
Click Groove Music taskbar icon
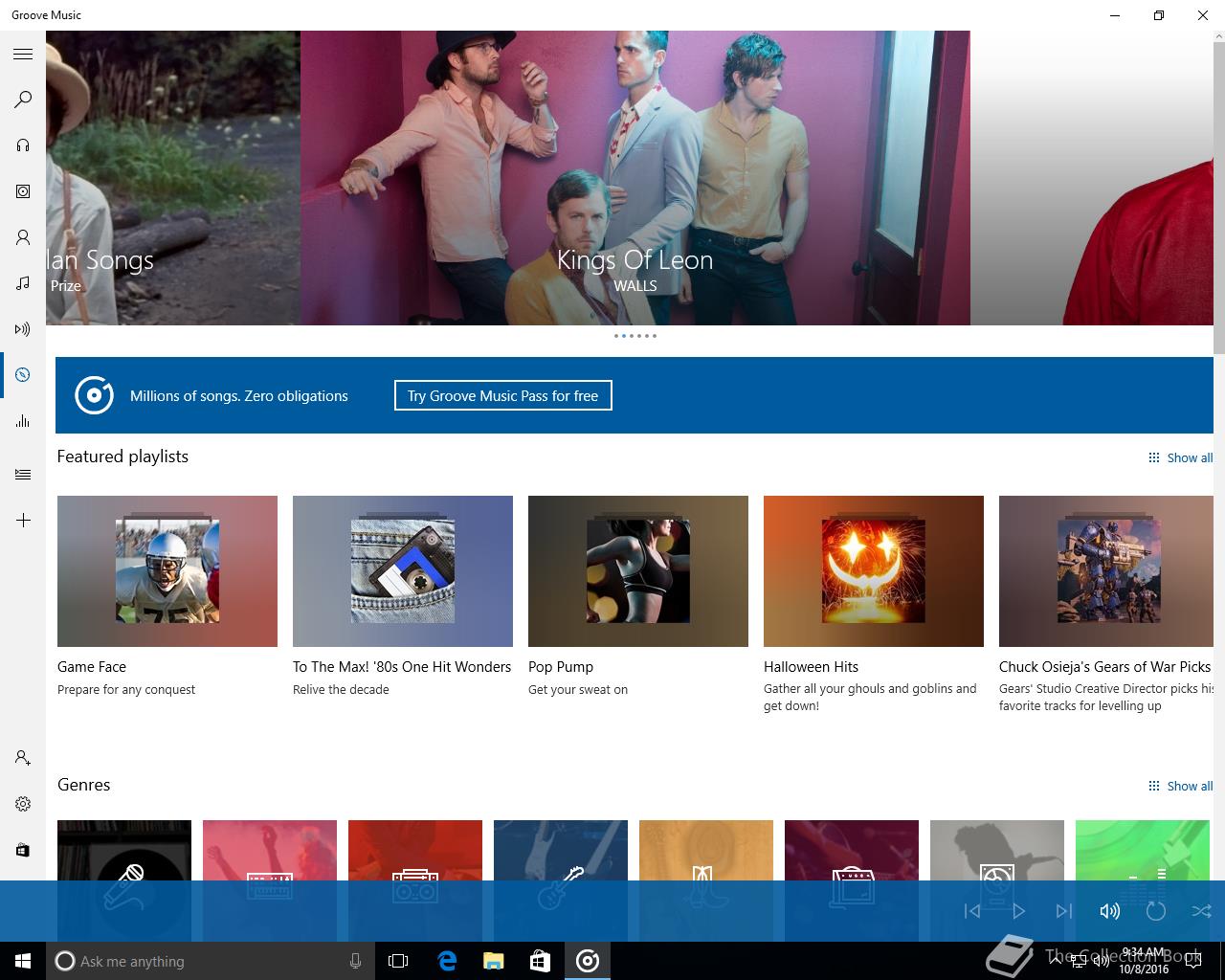[588, 961]
